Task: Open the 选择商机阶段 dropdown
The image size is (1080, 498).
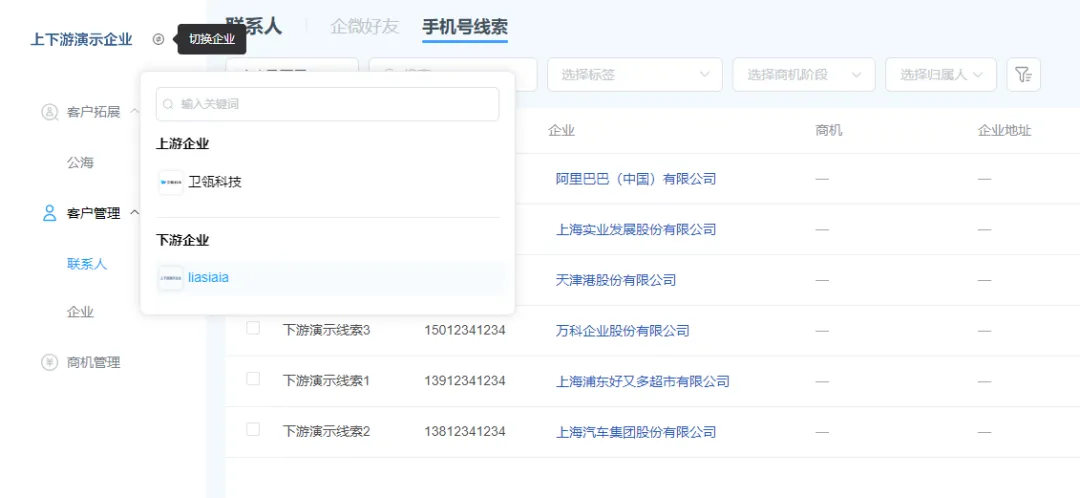Action: pyautogui.click(x=803, y=75)
